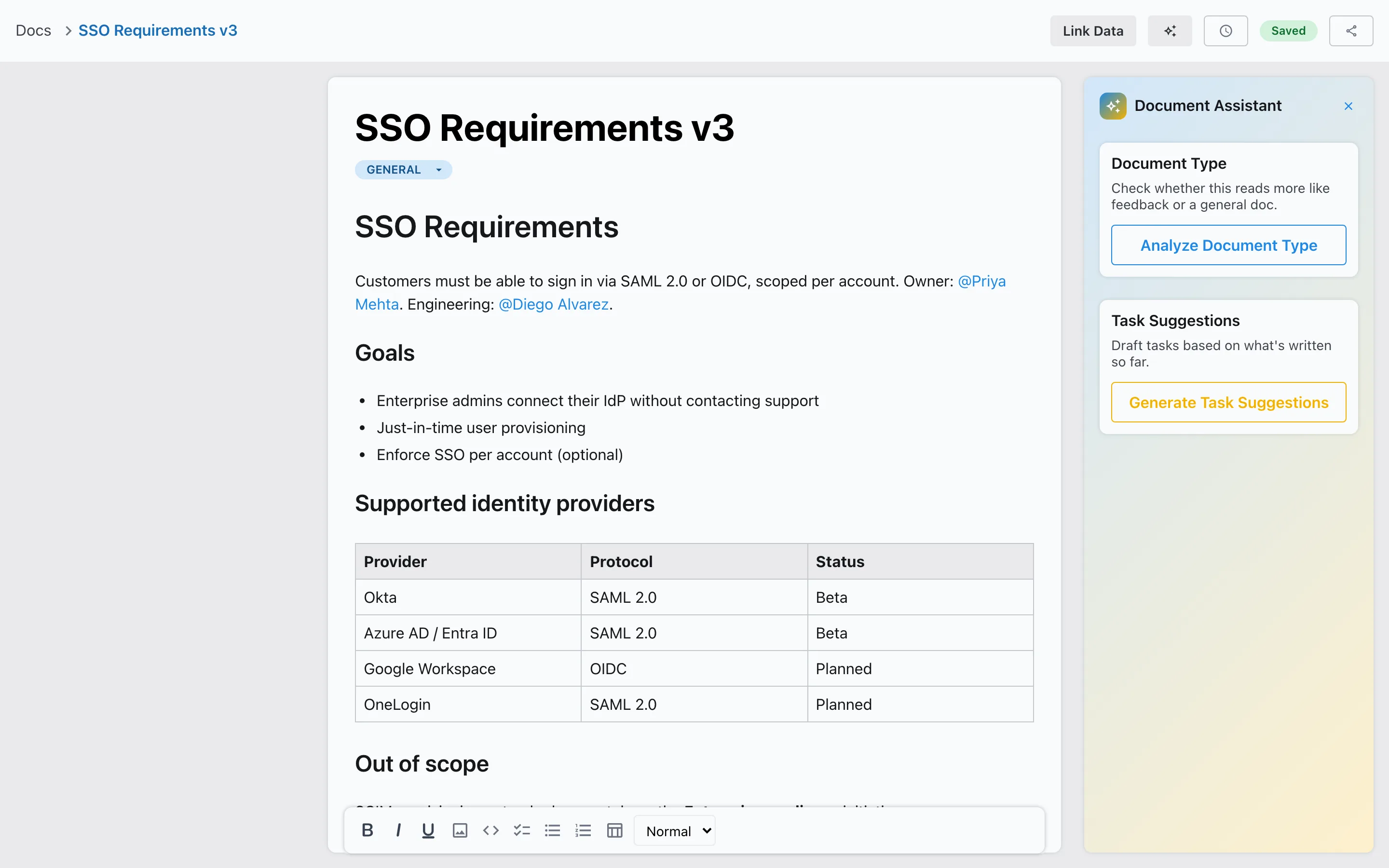Click the Azure AD / Entra ID cell

pyautogui.click(x=468, y=633)
